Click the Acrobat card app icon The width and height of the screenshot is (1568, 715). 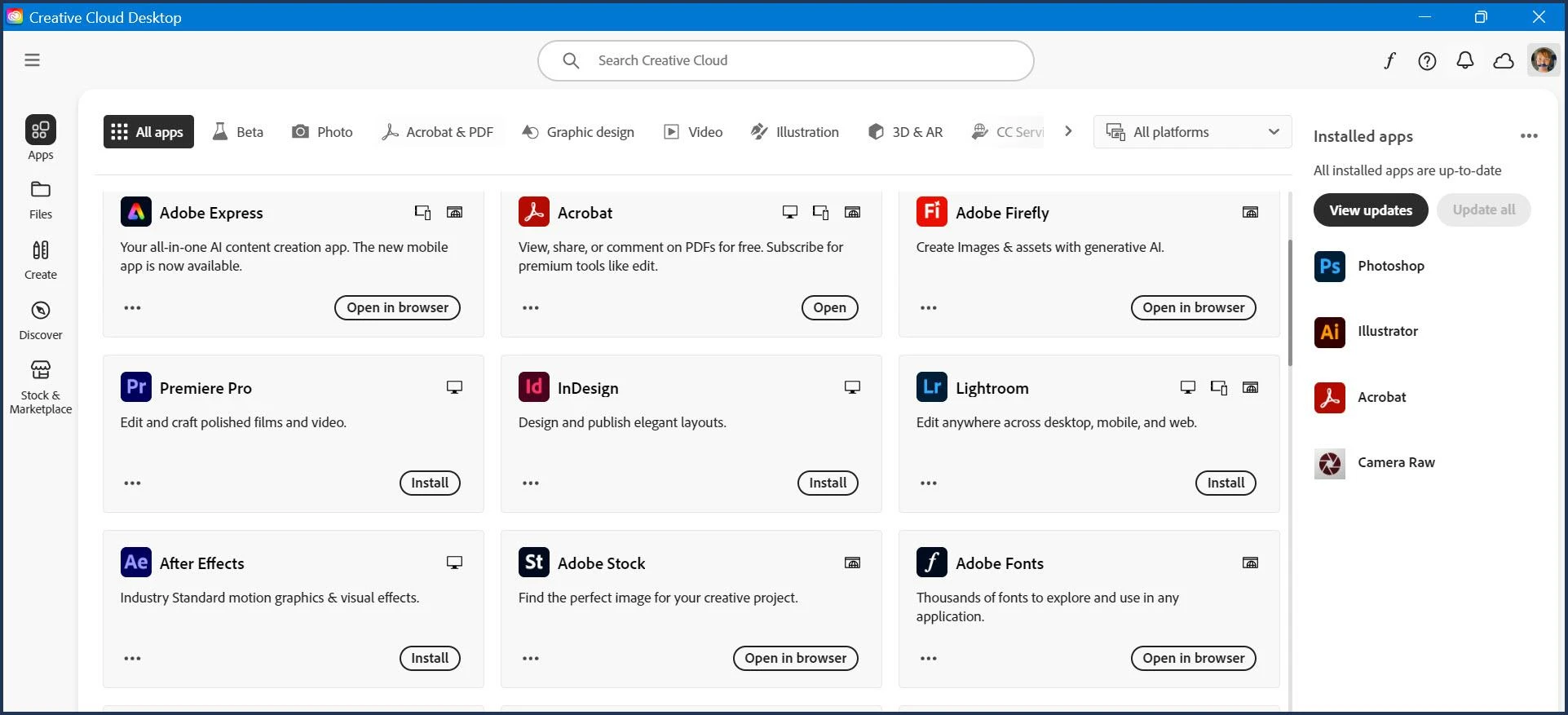pyautogui.click(x=534, y=212)
